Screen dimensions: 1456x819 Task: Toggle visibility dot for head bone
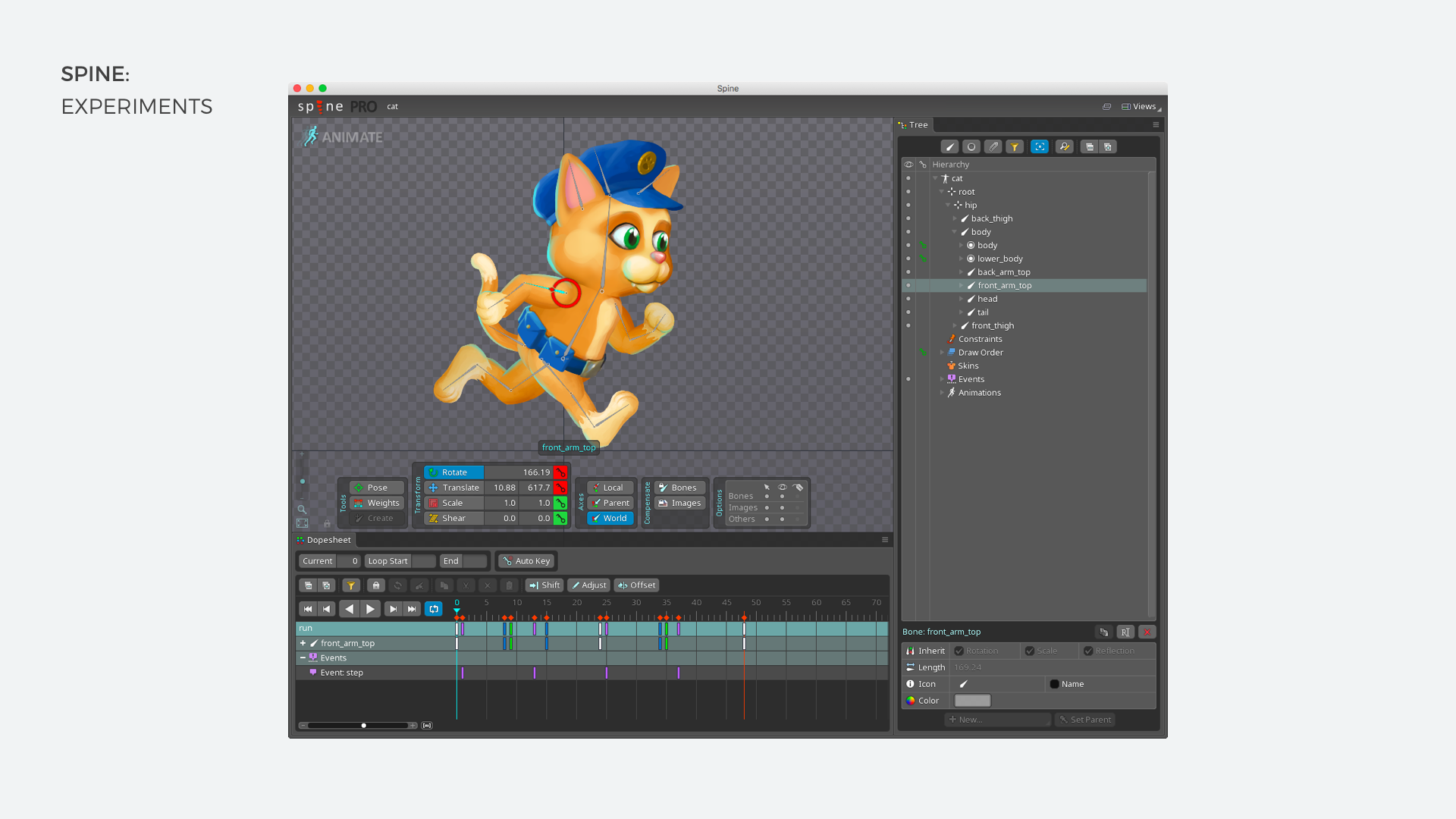[908, 299]
